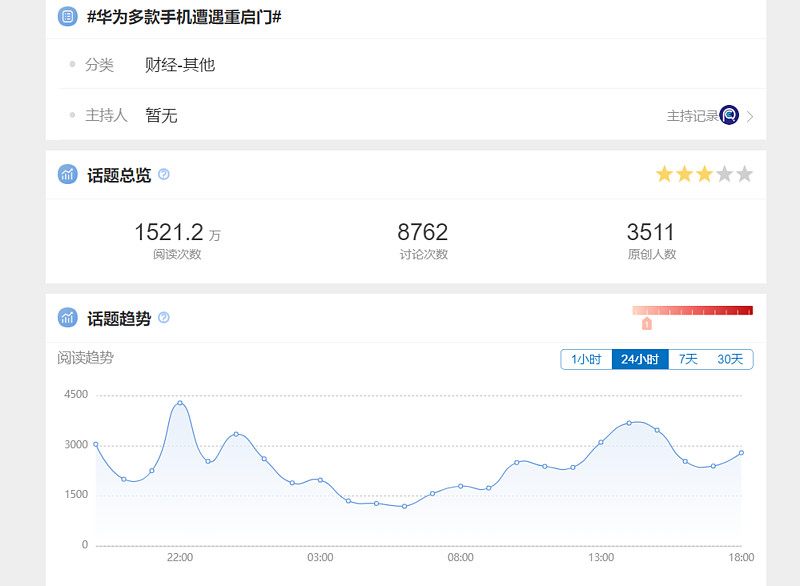
Task: Click the 22:00 x-axis label
Action: 180,557
